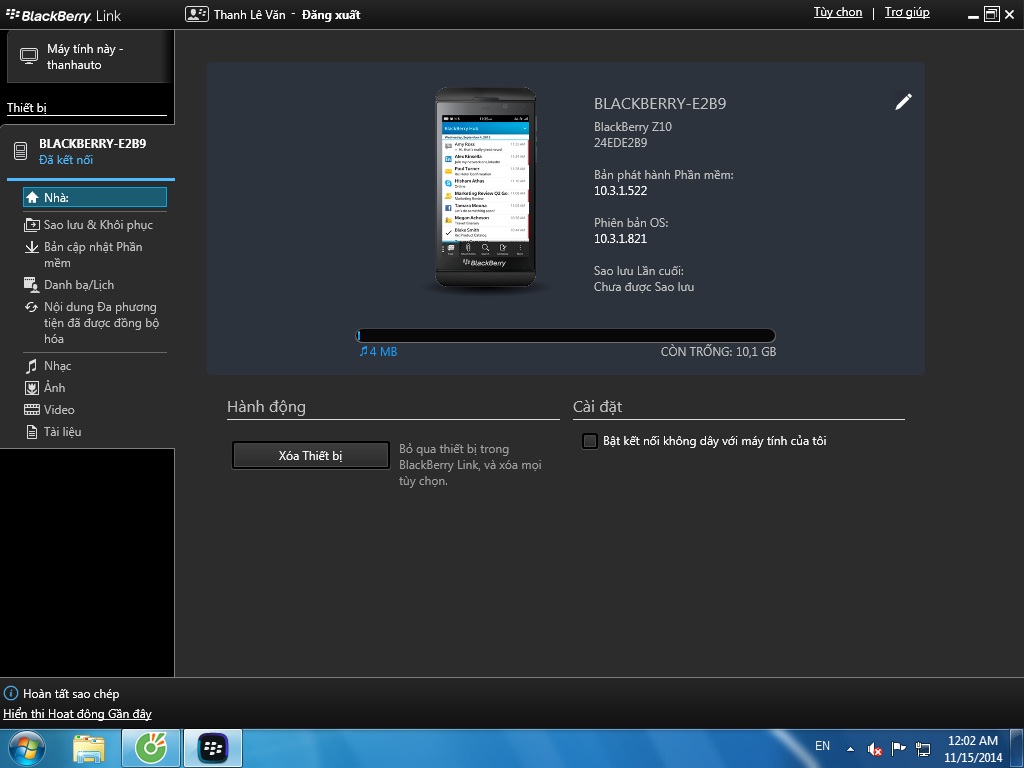
Task: Click the home icon beside Nhà
Action: point(32,197)
